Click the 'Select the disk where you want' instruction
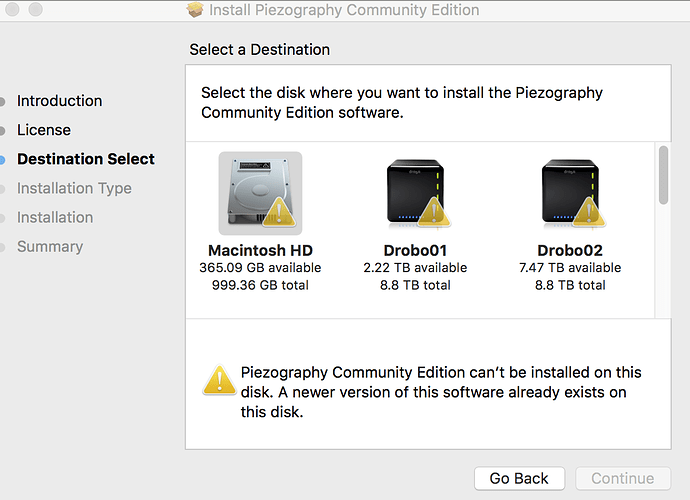Viewport: 690px width, 500px height. point(402,103)
